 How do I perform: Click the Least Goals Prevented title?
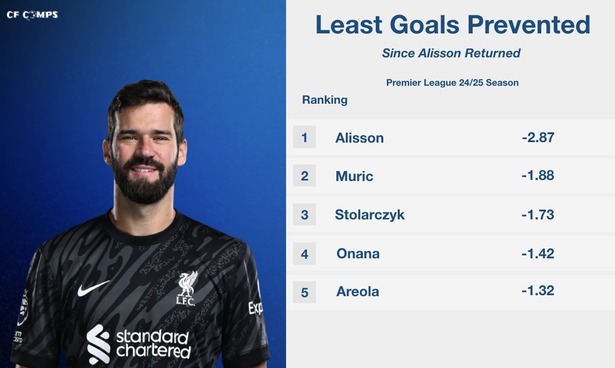click(x=453, y=24)
